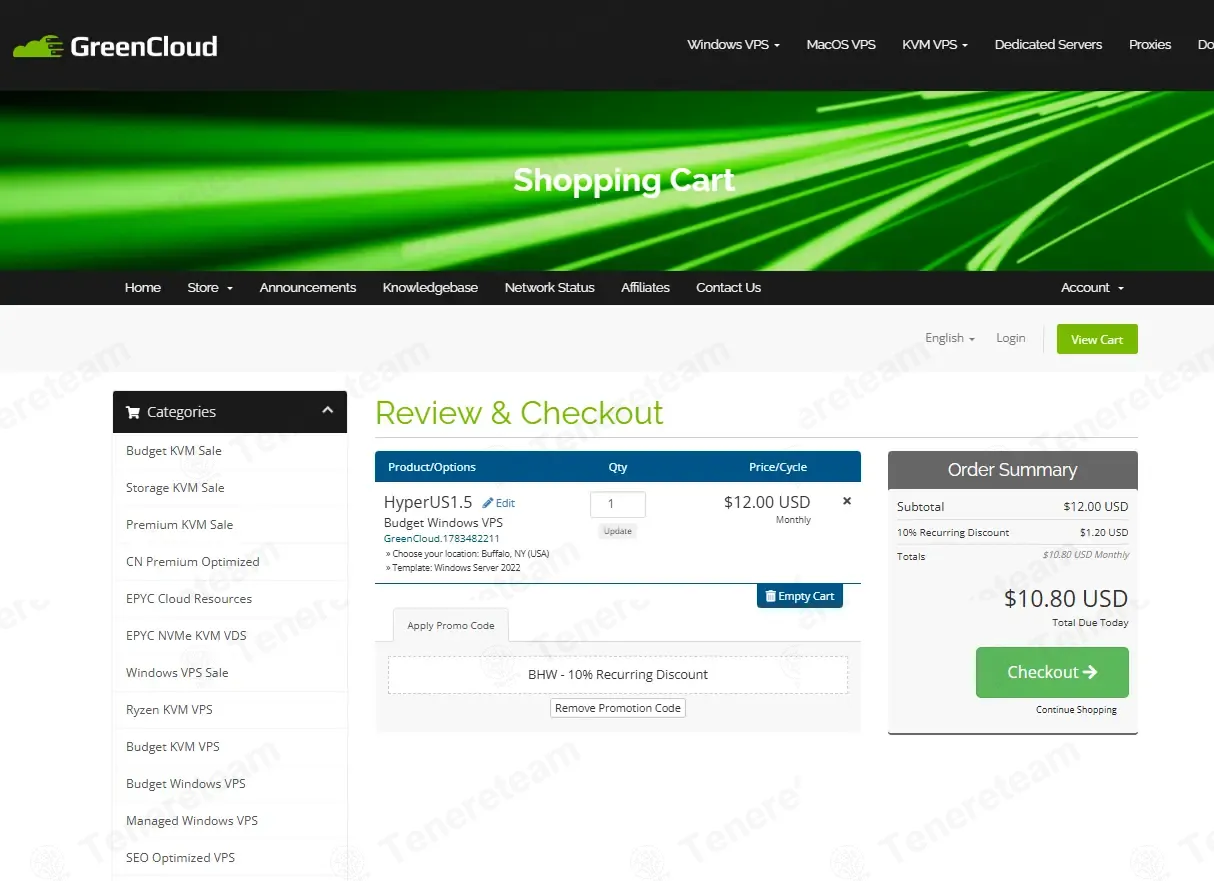Select the Apply Promo Code tab
This screenshot has width=1214, height=881.
pos(451,625)
